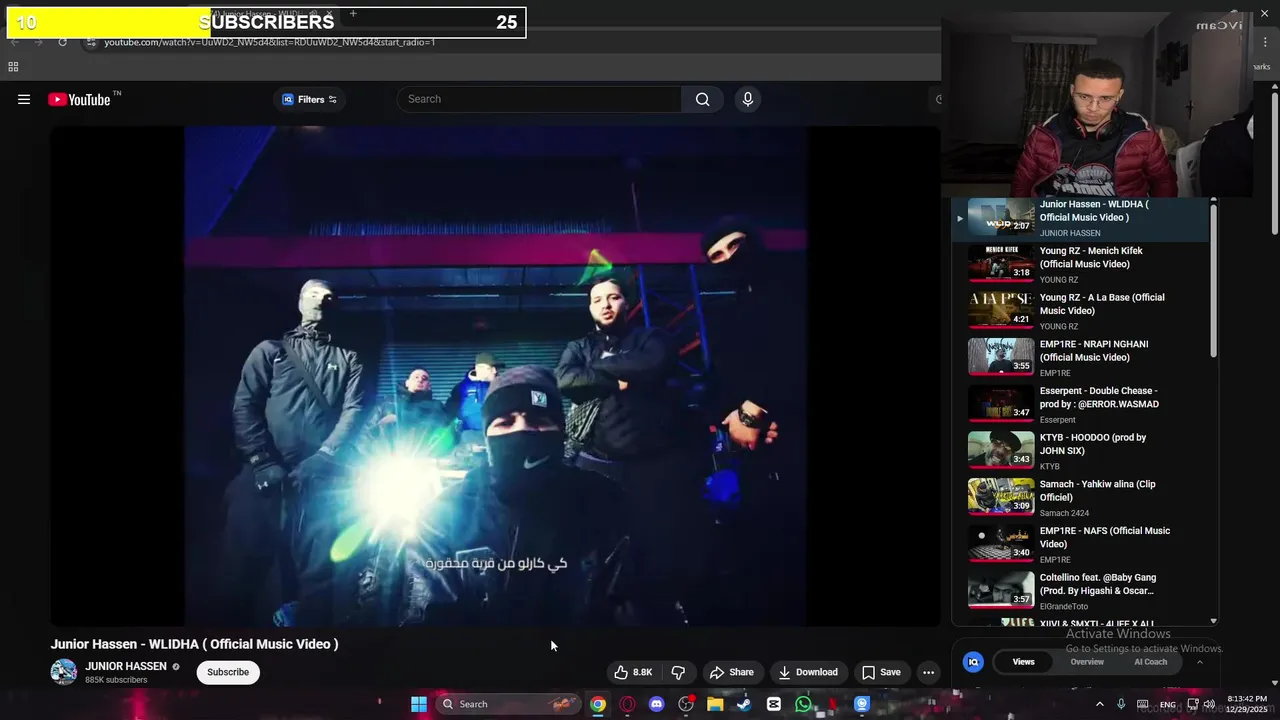This screenshot has height=720, width=1280.
Task: Click the video title WLIDHA text
Action: 194,644
